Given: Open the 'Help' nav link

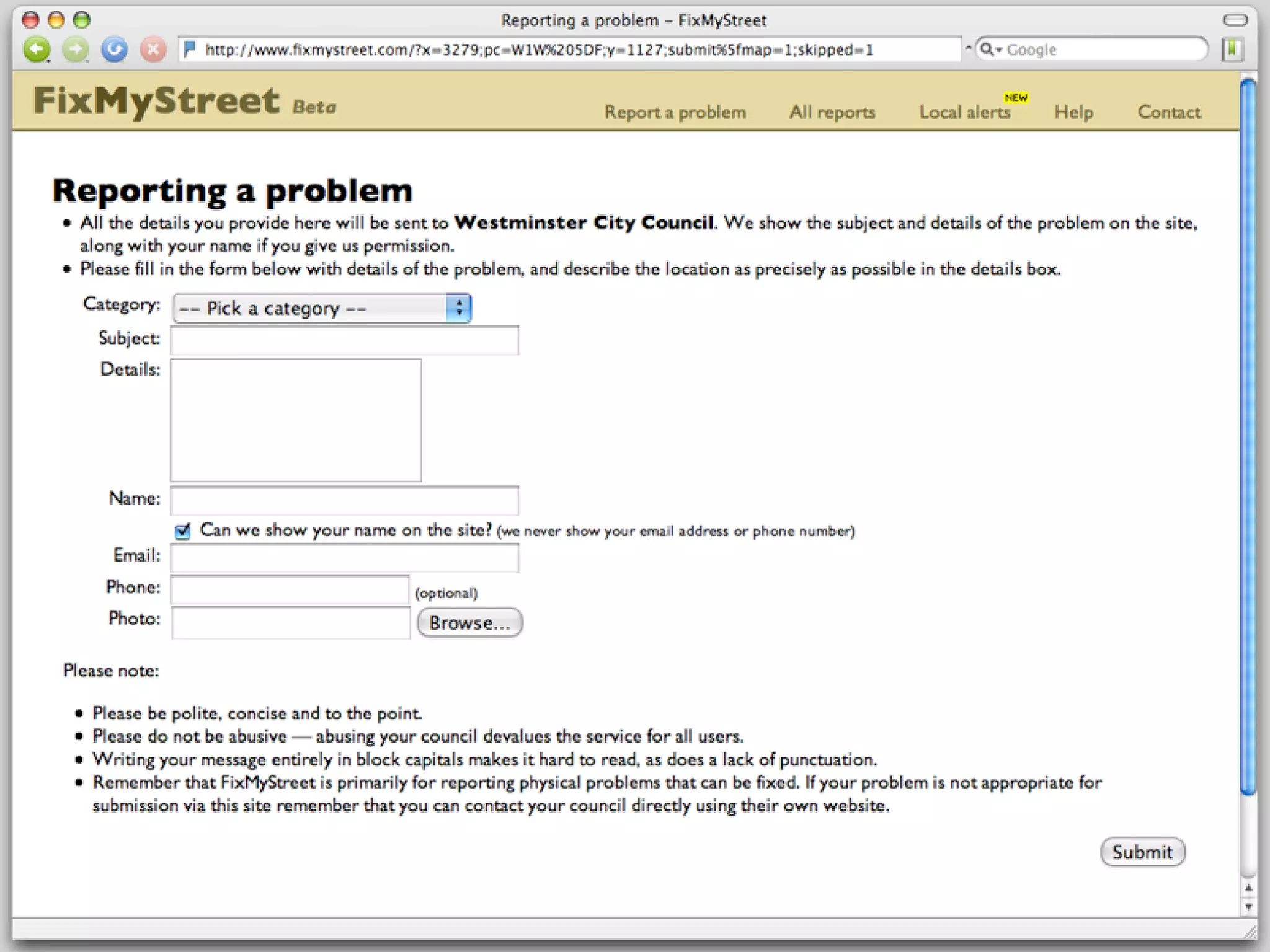Looking at the screenshot, I should coord(1073,112).
